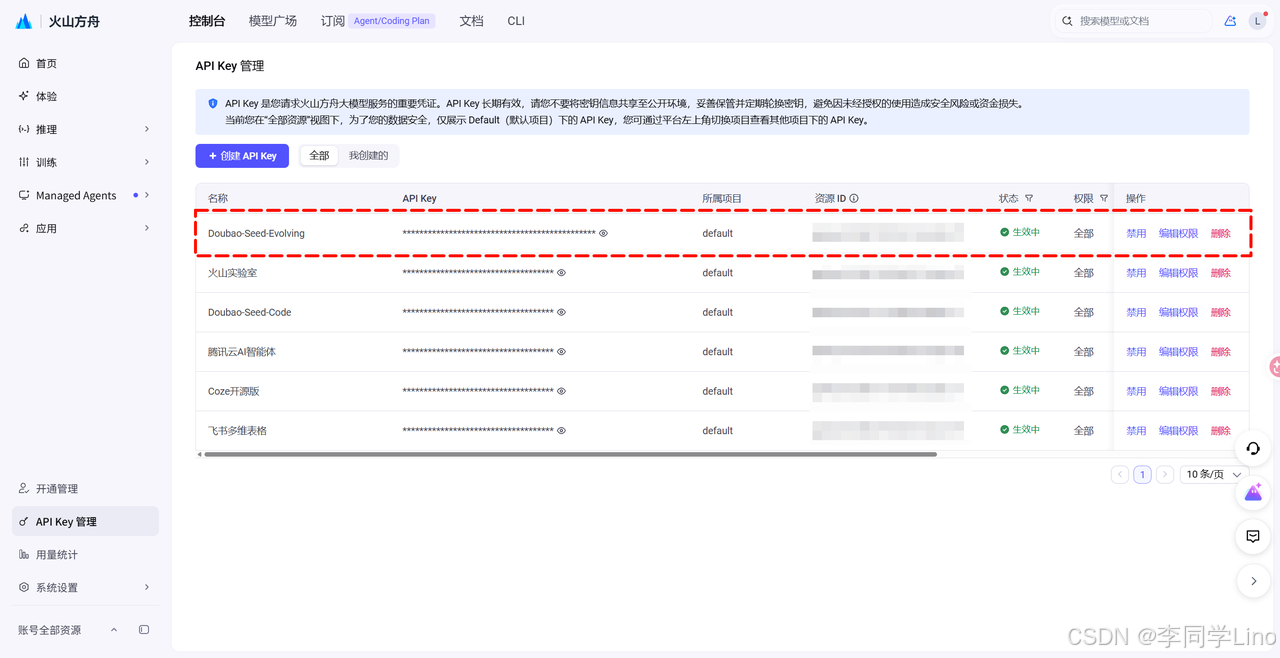This screenshot has height=658, width=1280.
Task: Click 删除 for 飞书多维表格
Action: point(1221,431)
